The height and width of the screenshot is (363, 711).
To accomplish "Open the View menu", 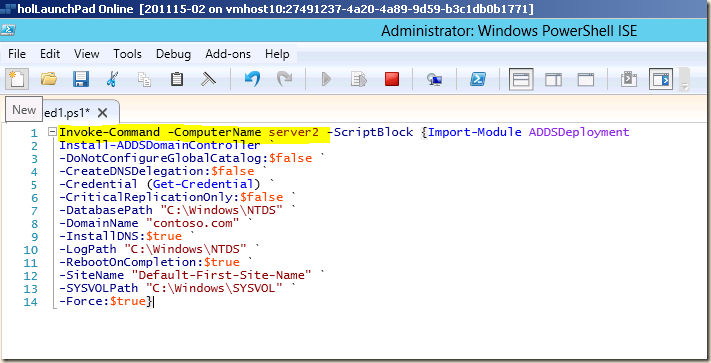I will tap(87, 54).
